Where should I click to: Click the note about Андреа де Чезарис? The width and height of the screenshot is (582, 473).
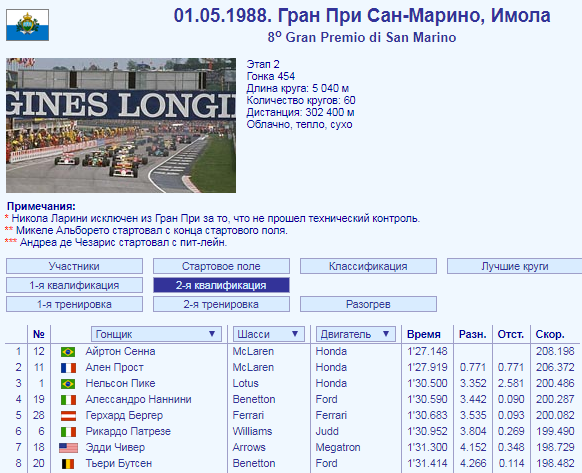click(x=116, y=242)
